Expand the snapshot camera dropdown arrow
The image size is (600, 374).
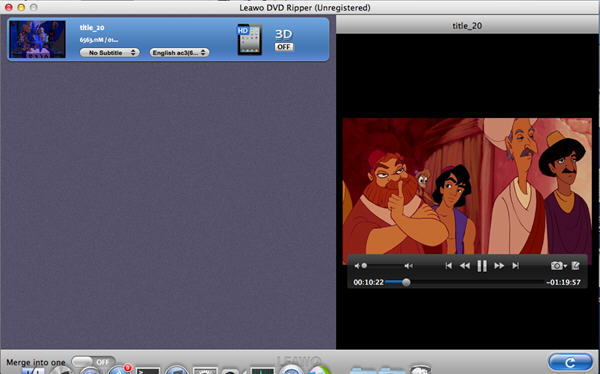(x=565, y=266)
